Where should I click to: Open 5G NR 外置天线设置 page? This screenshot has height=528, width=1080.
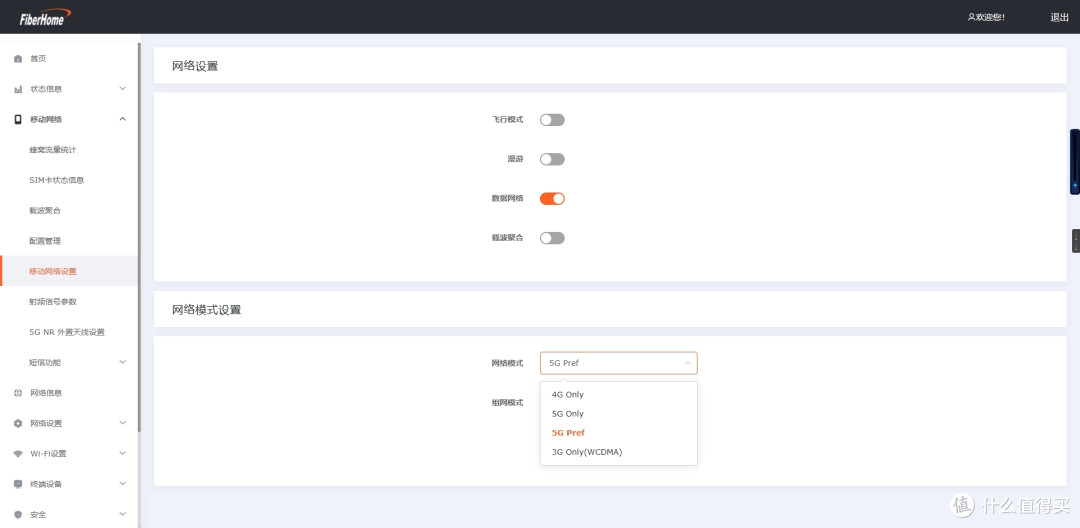click(x=69, y=332)
